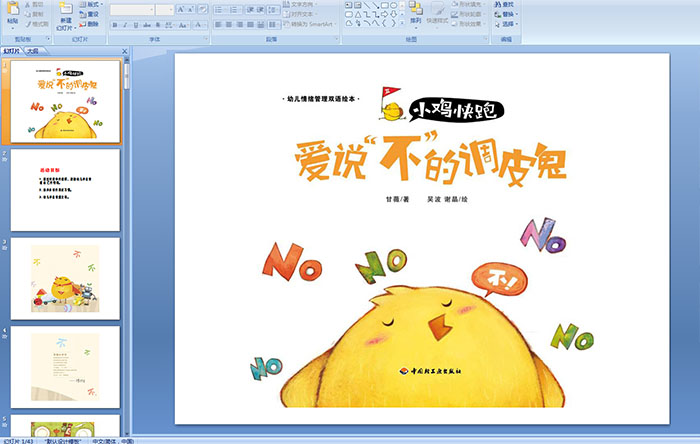Open the Character Spacing dropdown

pyautogui.click(x=169, y=25)
